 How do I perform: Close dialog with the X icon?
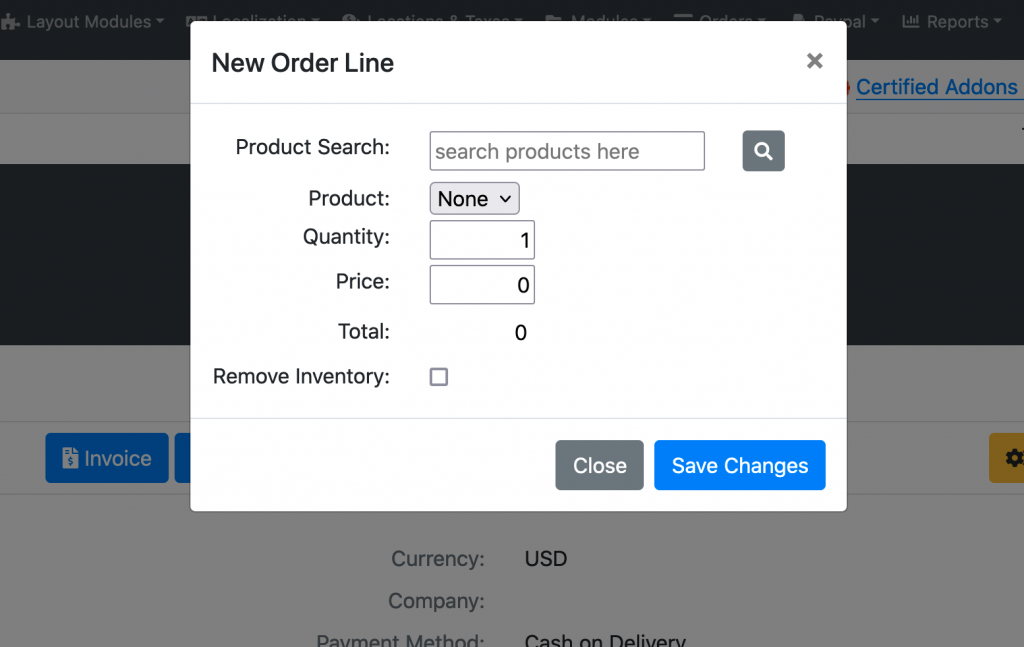(x=814, y=61)
